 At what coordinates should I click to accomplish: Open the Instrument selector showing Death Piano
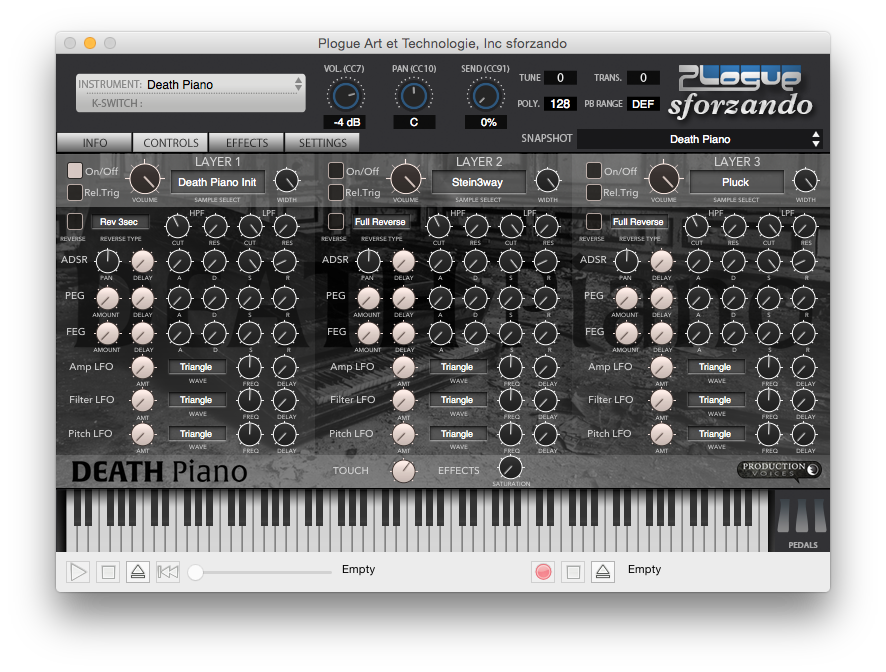point(190,85)
